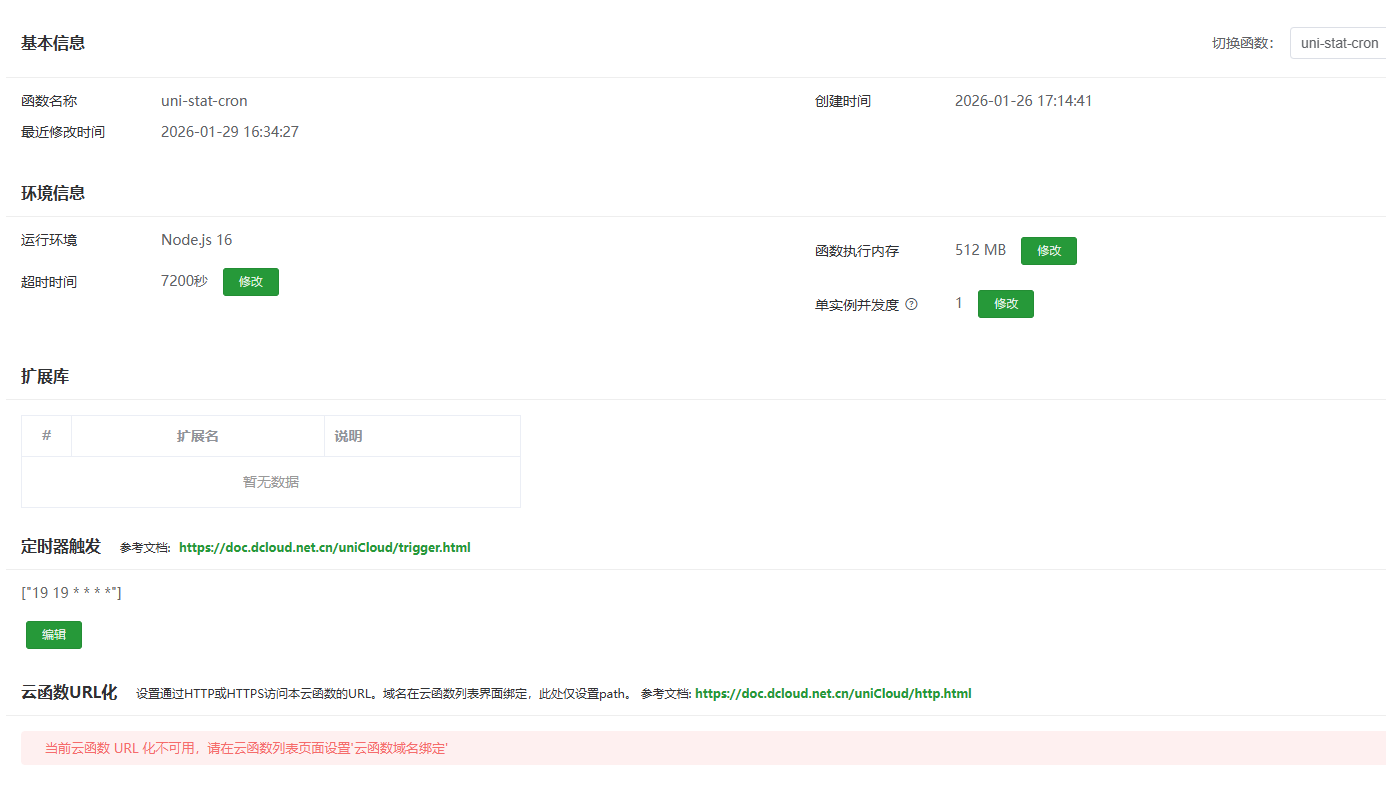Click the 说明 column header in extensions table

[x=348, y=437]
